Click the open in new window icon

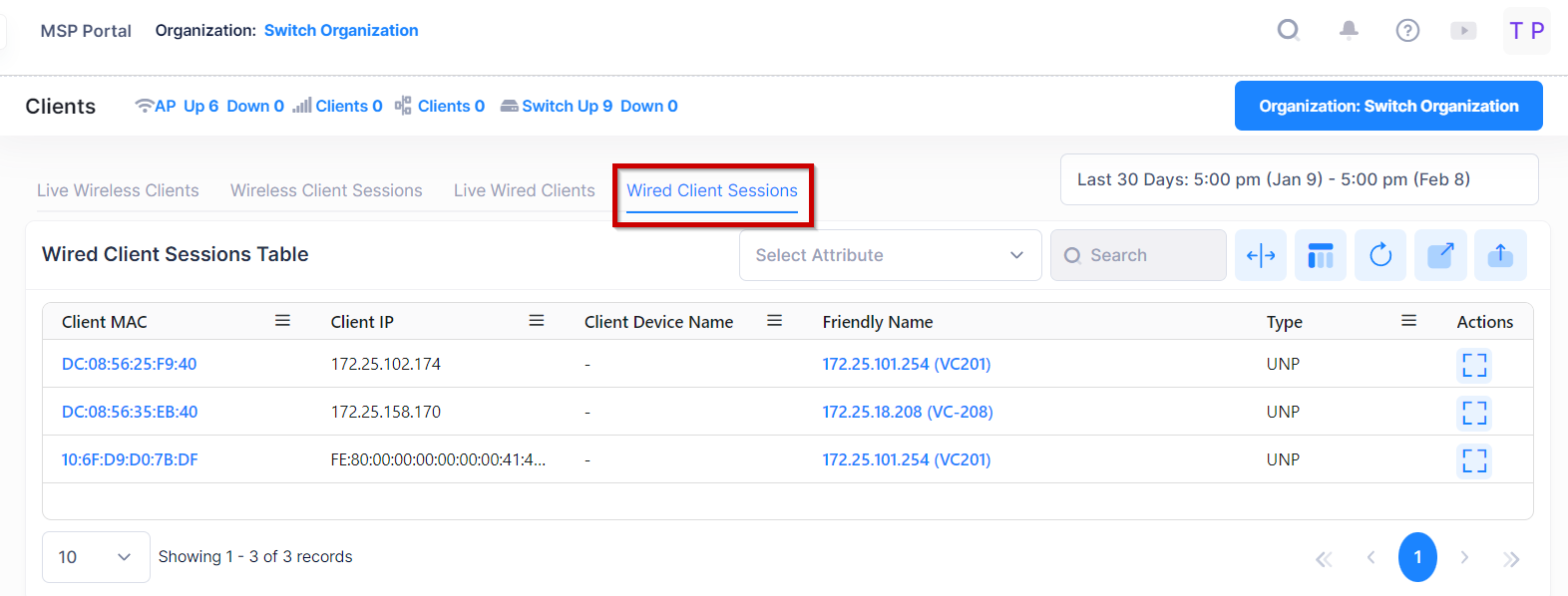[1440, 255]
